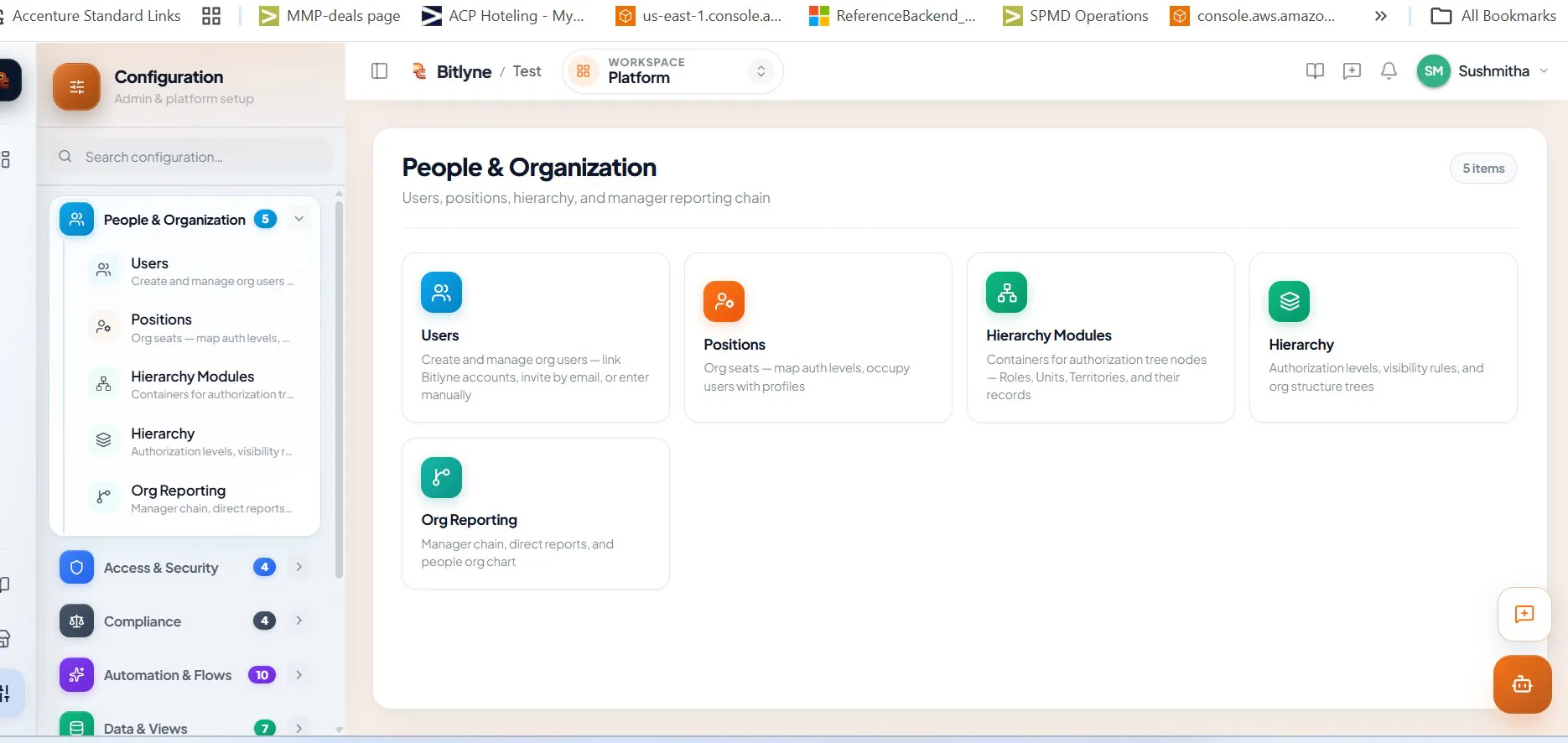Open the Workspace Platform selector

672,71
